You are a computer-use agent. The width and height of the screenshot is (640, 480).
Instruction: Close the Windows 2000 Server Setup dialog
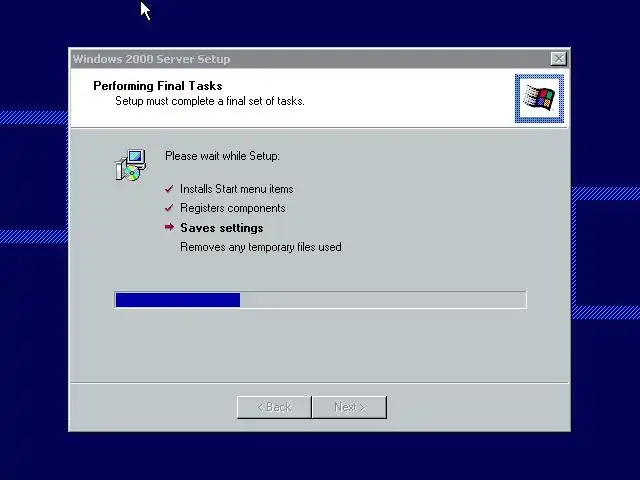(558, 59)
